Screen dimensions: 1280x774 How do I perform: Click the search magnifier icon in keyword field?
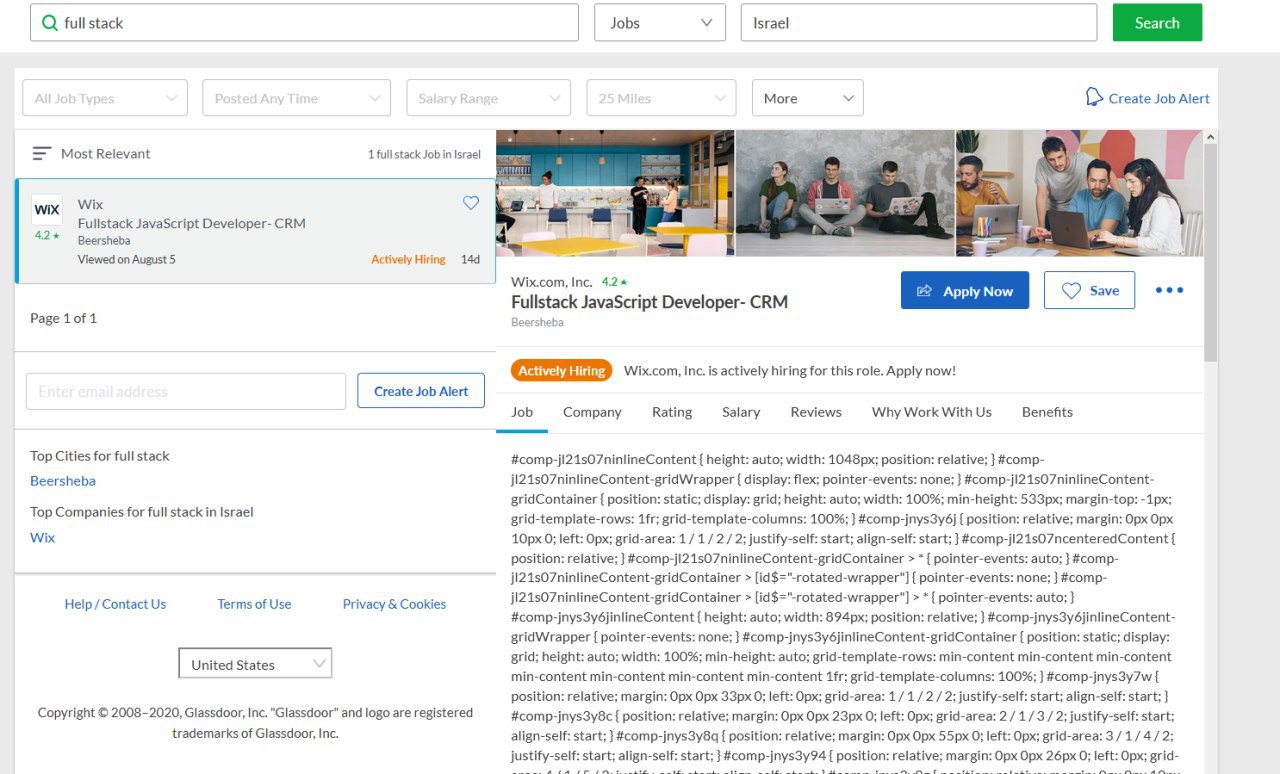click(x=48, y=23)
